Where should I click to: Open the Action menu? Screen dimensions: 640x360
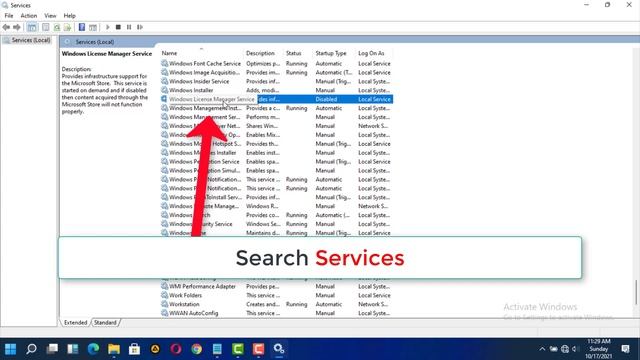click(x=29, y=16)
